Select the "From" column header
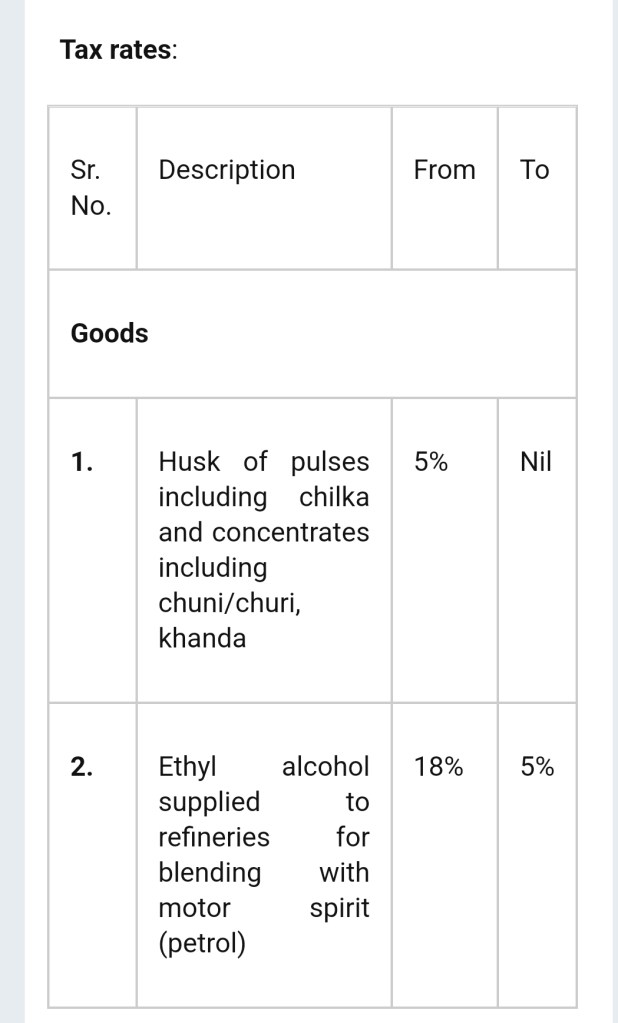This screenshot has height=1023, width=618. coord(444,170)
